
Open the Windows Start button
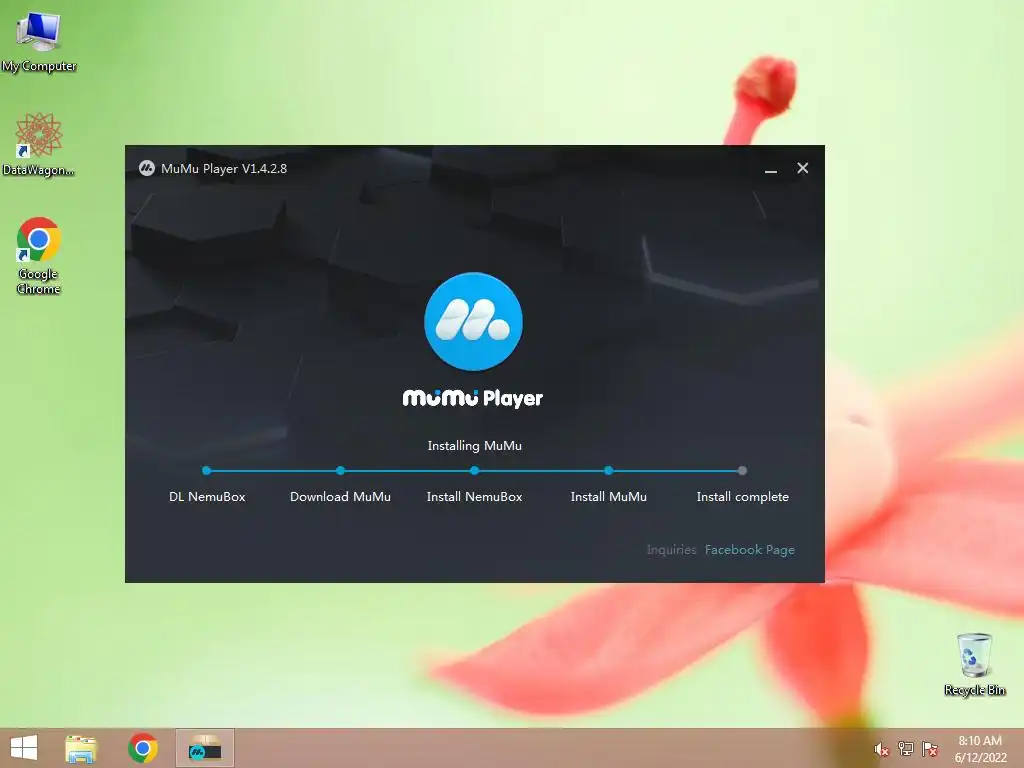point(24,748)
